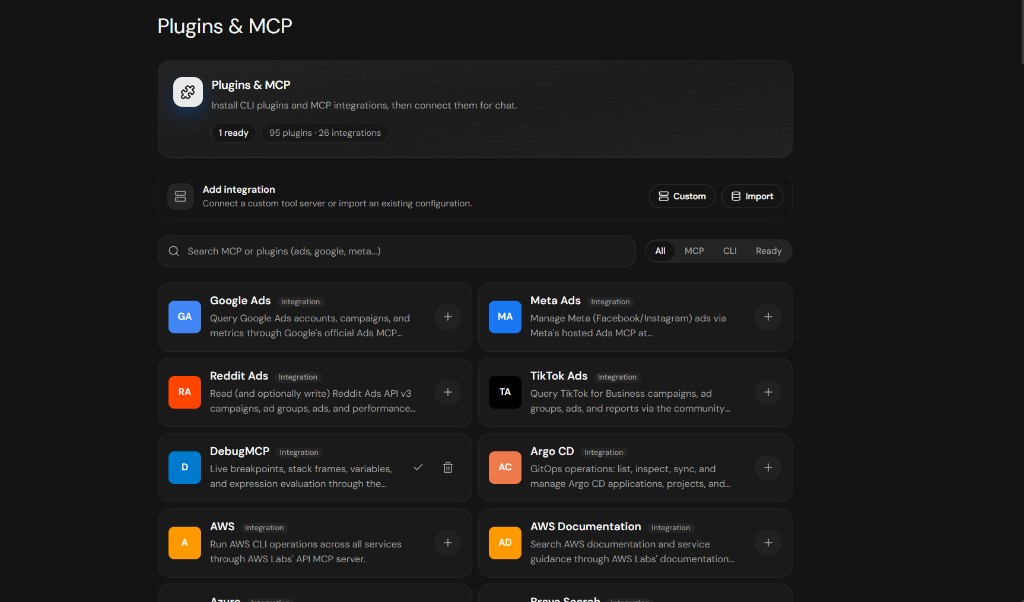Open the Reddit Ads card title
The width and height of the screenshot is (1024, 602).
pos(239,376)
